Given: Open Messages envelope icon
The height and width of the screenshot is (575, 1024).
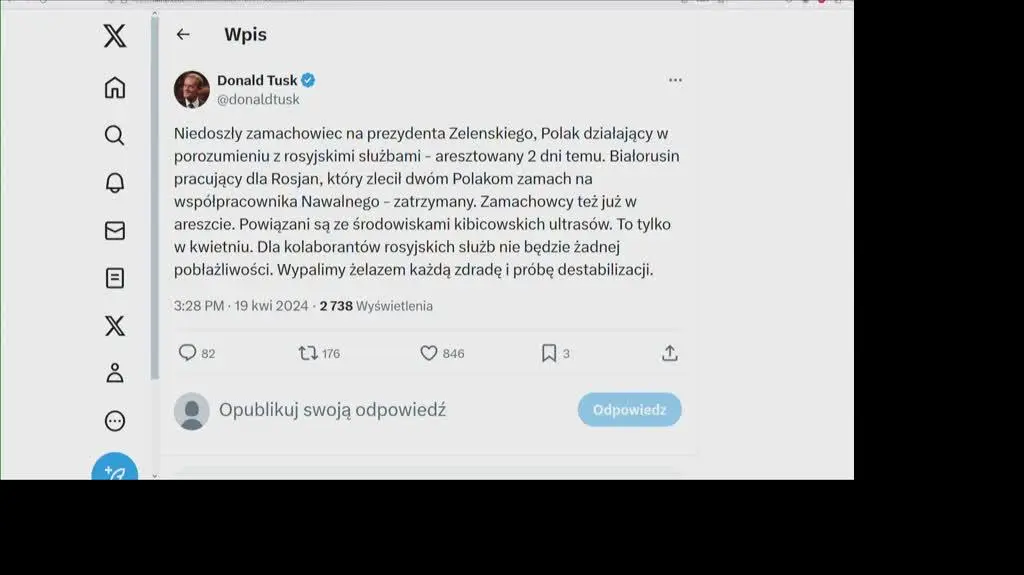Looking at the screenshot, I should (x=115, y=231).
